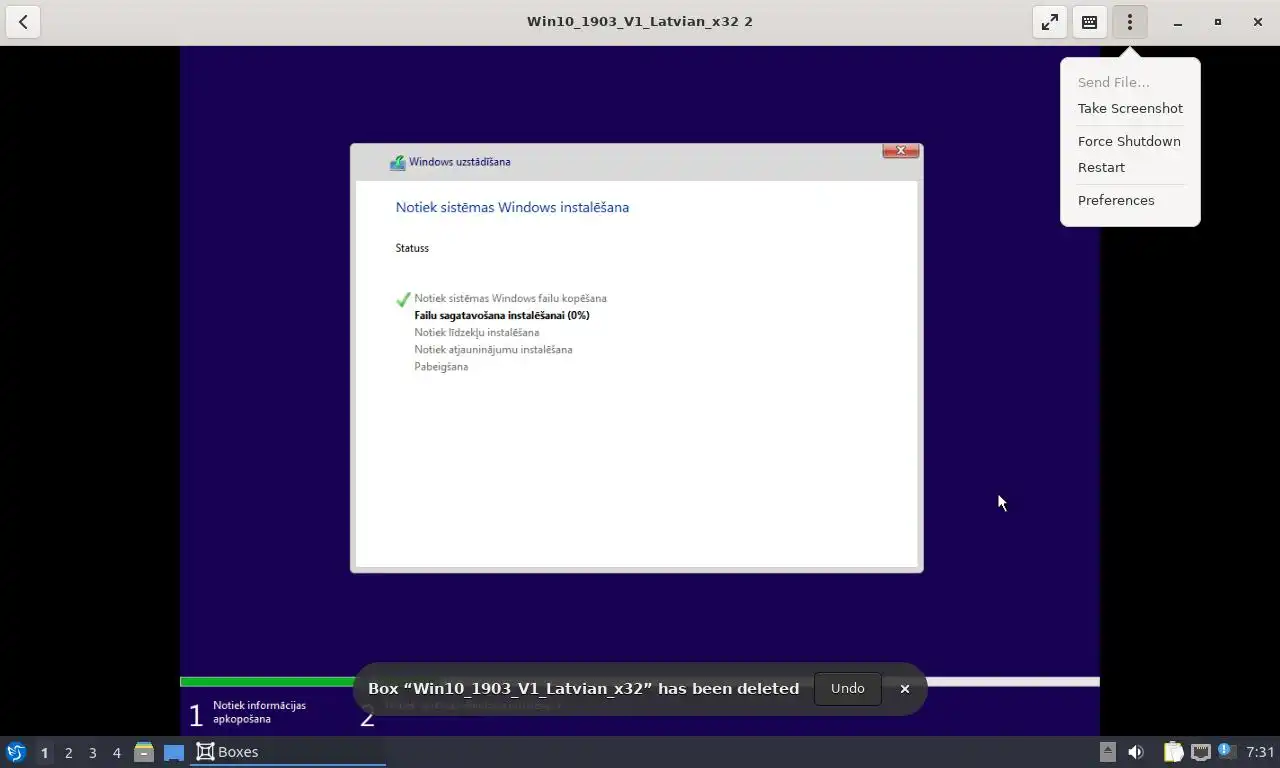Open the removable media eject tray icon
Screen dimensions: 1280x768
[1108, 752]
